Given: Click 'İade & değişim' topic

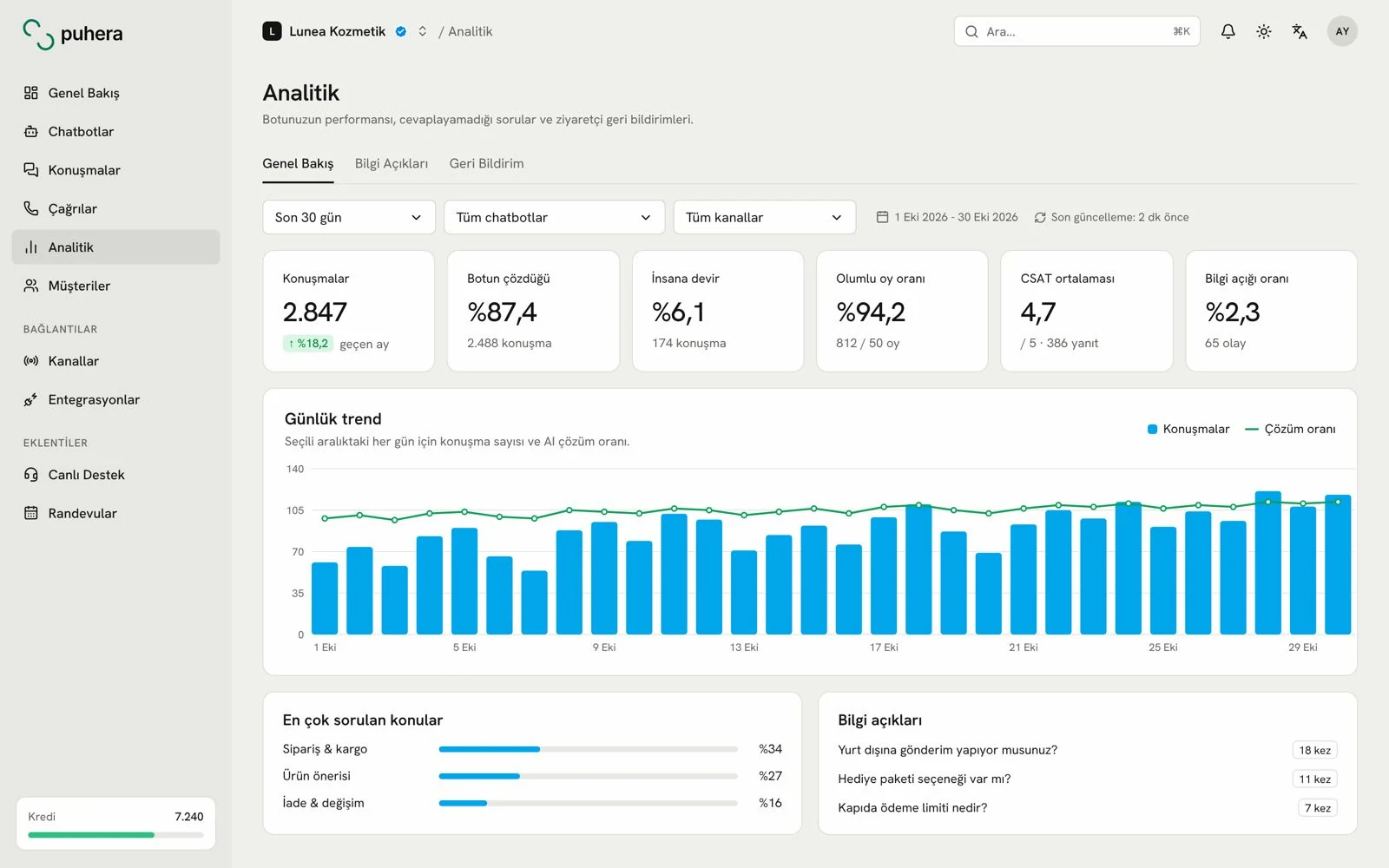Looking at the screenshot, I should pyautogui.click(x=323, y=803).
